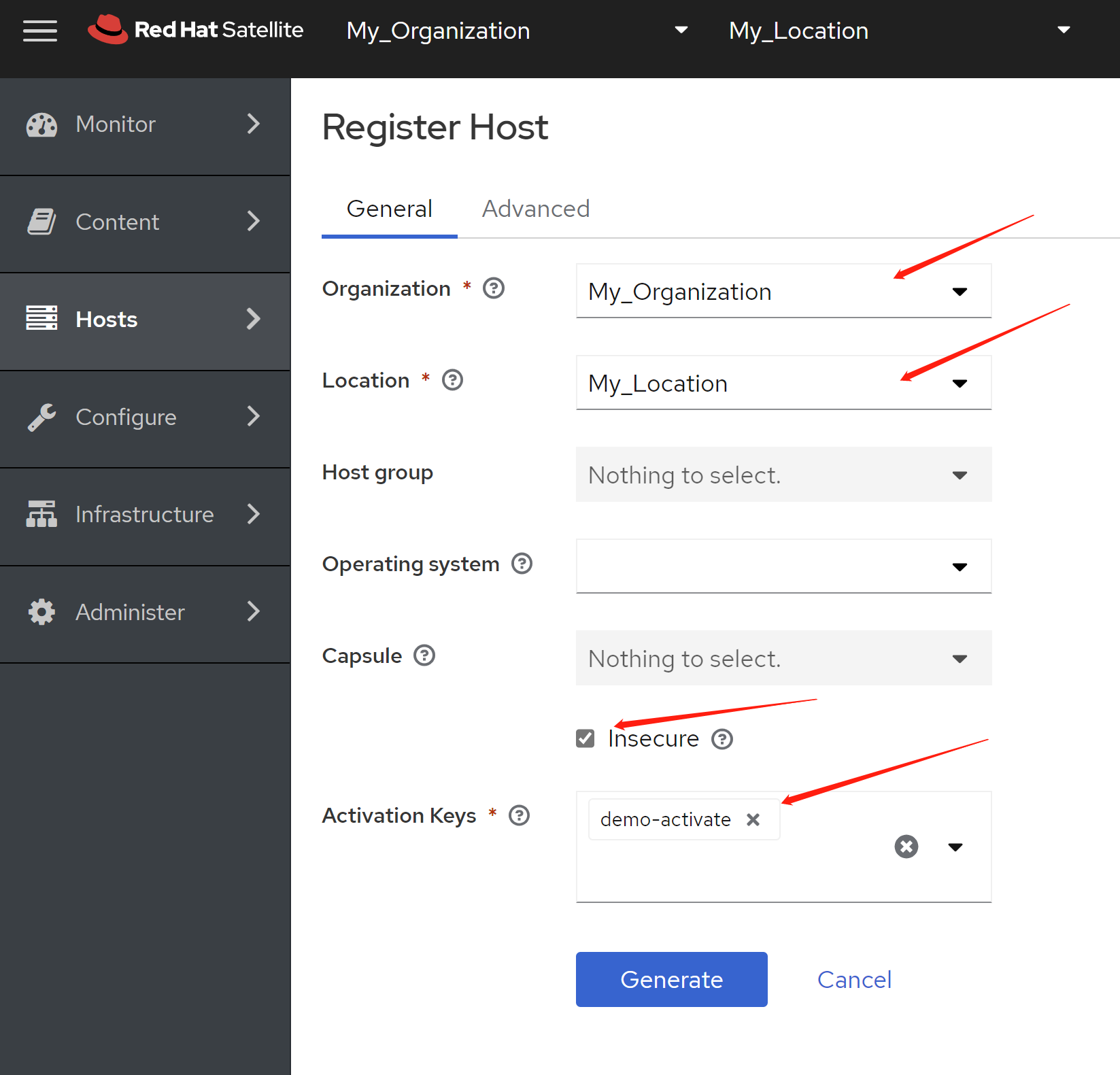This screenshot has width=1120, height=1075.
Task: Click the hamburger menu icon
Action: 39,31
